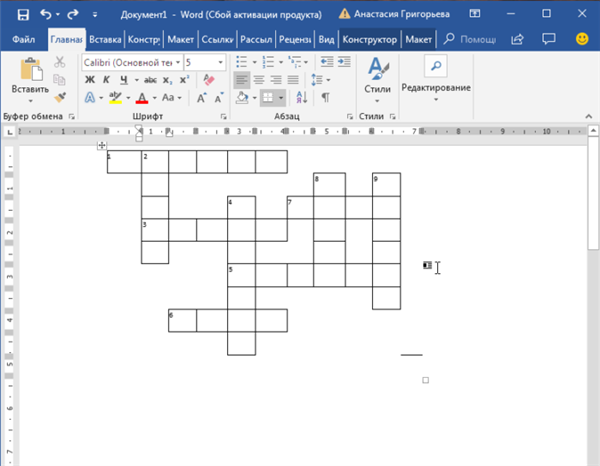The image size is (600, 466).
Task: Cut selection with scissors icon
Action: (59, 62)
